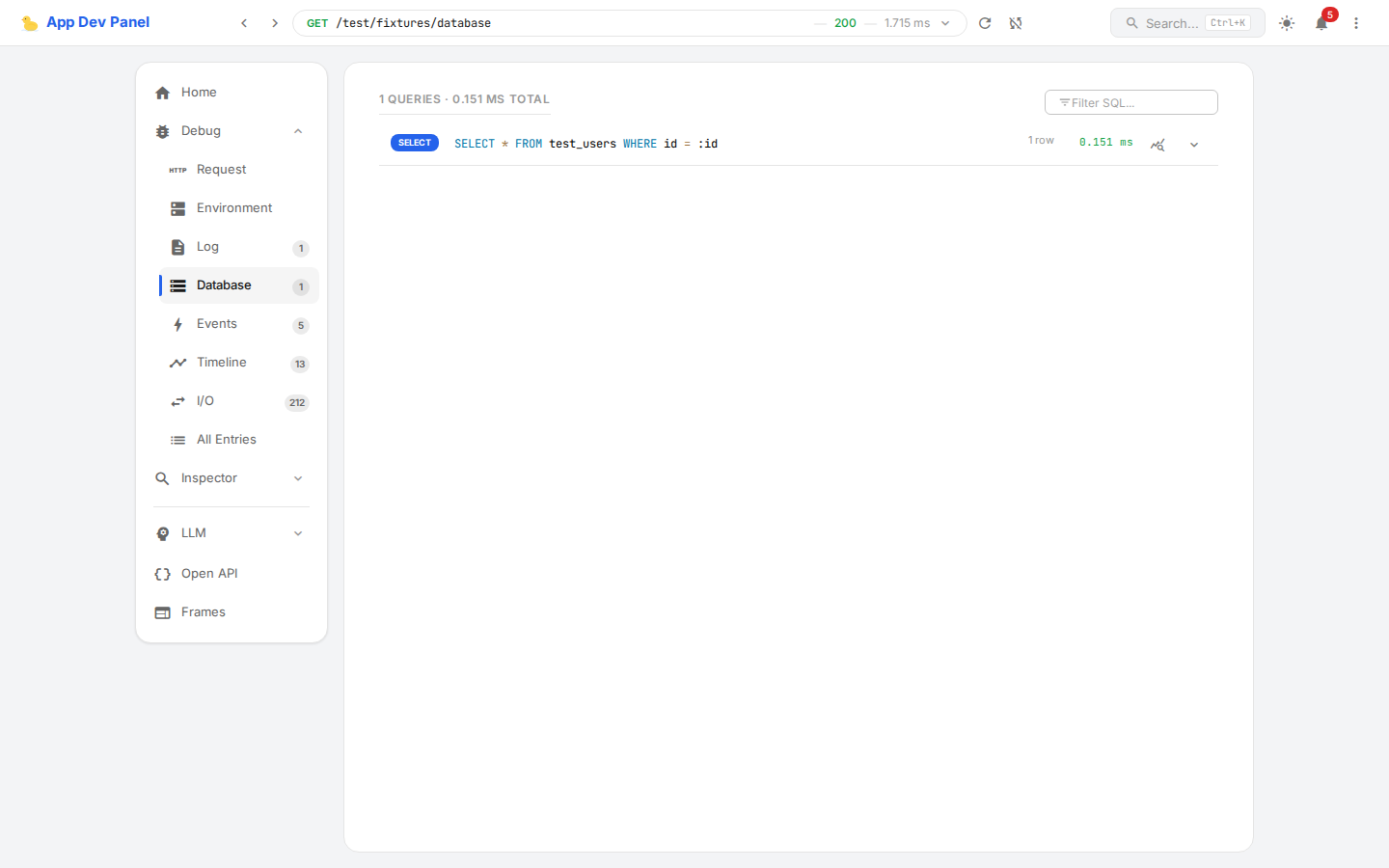
Task: Click the reload request icon
Action: tap(985, 23)
